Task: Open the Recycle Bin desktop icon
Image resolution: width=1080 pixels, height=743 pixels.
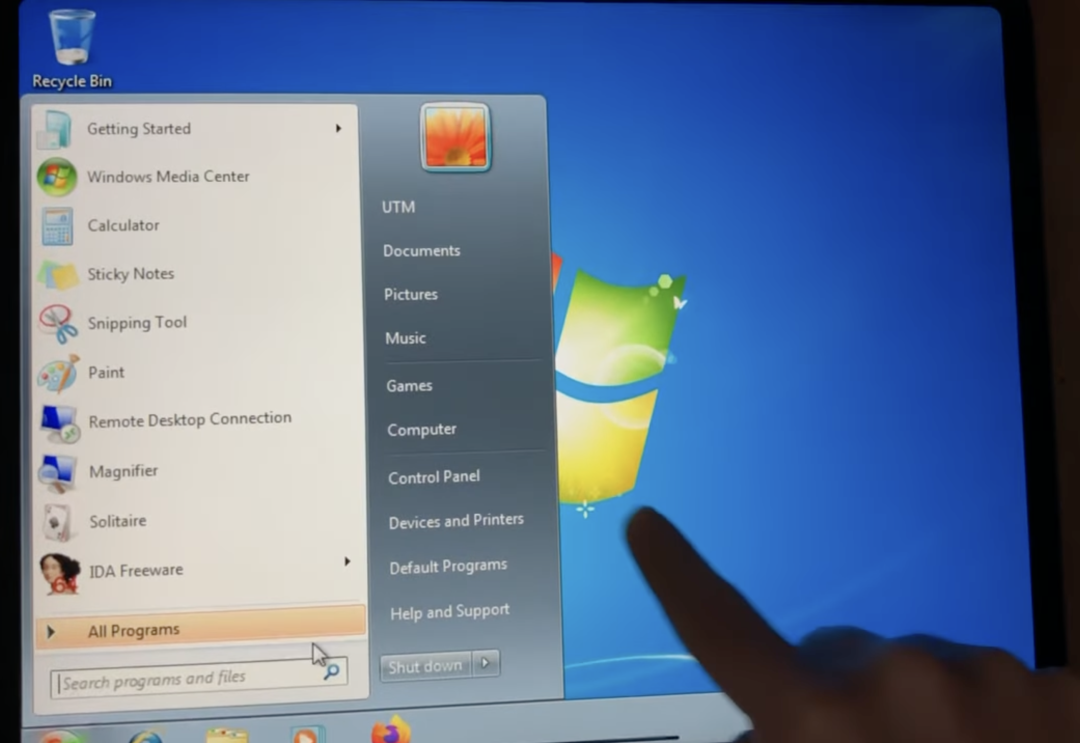Action: (x=72, y=48)
